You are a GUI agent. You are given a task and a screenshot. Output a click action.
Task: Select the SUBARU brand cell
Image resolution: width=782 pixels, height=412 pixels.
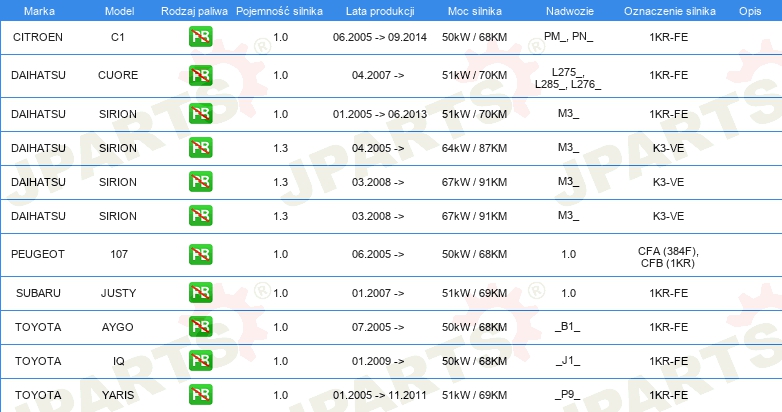[38, 293]
